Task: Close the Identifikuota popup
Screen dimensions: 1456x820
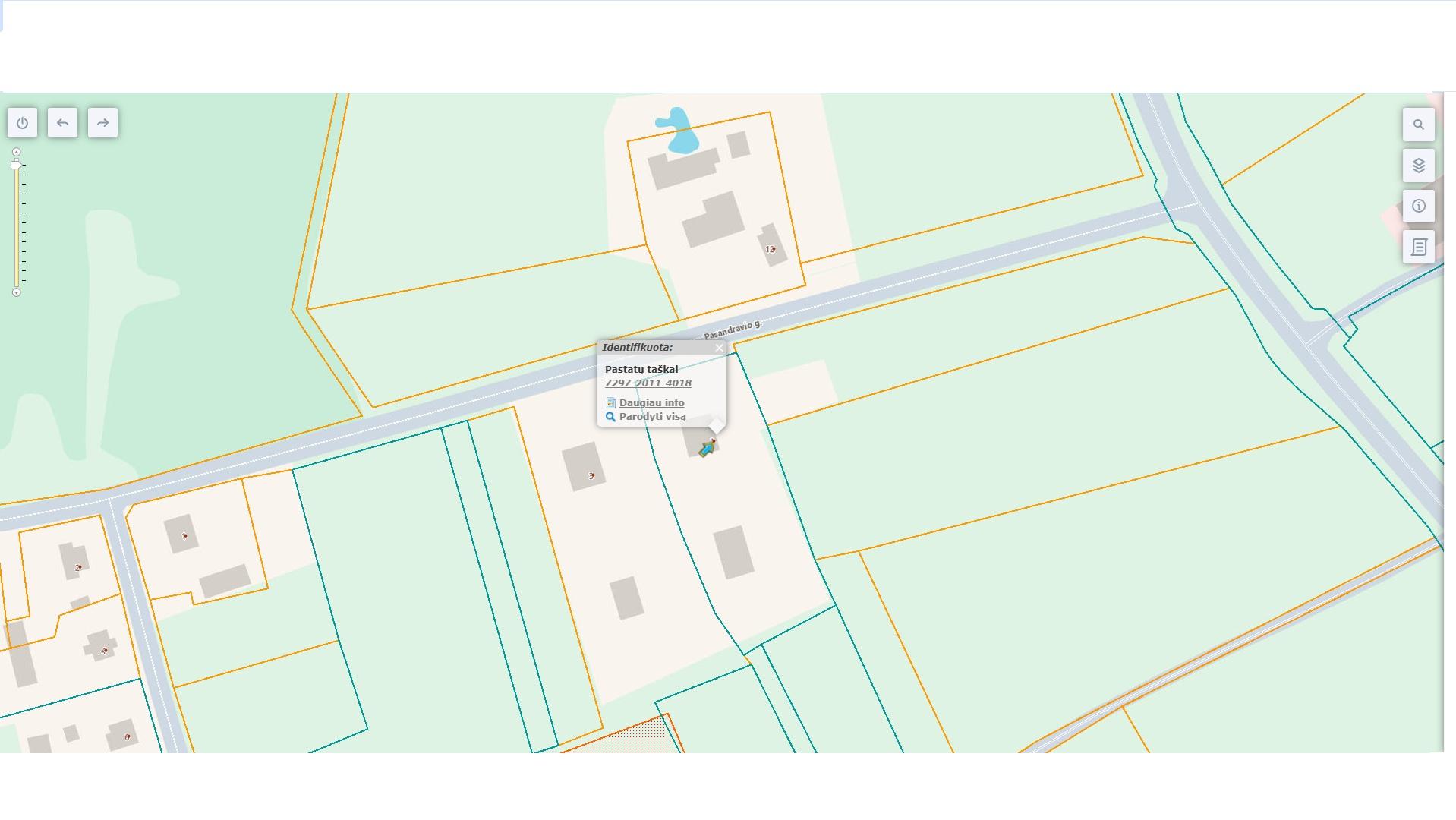Action: click(719, 348)
